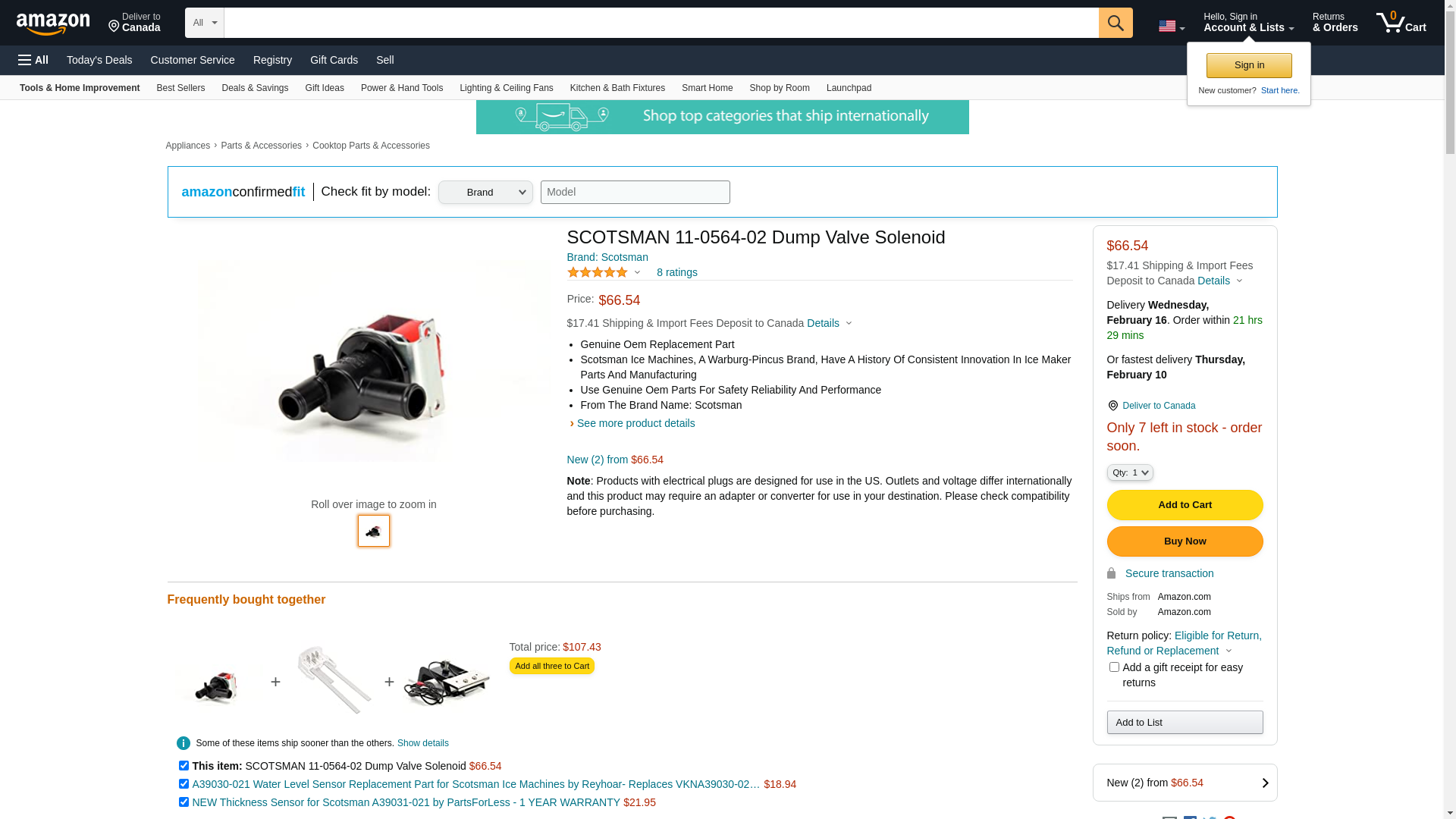
Task: Select the product image thumbnail
Action: (x=374, y=531)
